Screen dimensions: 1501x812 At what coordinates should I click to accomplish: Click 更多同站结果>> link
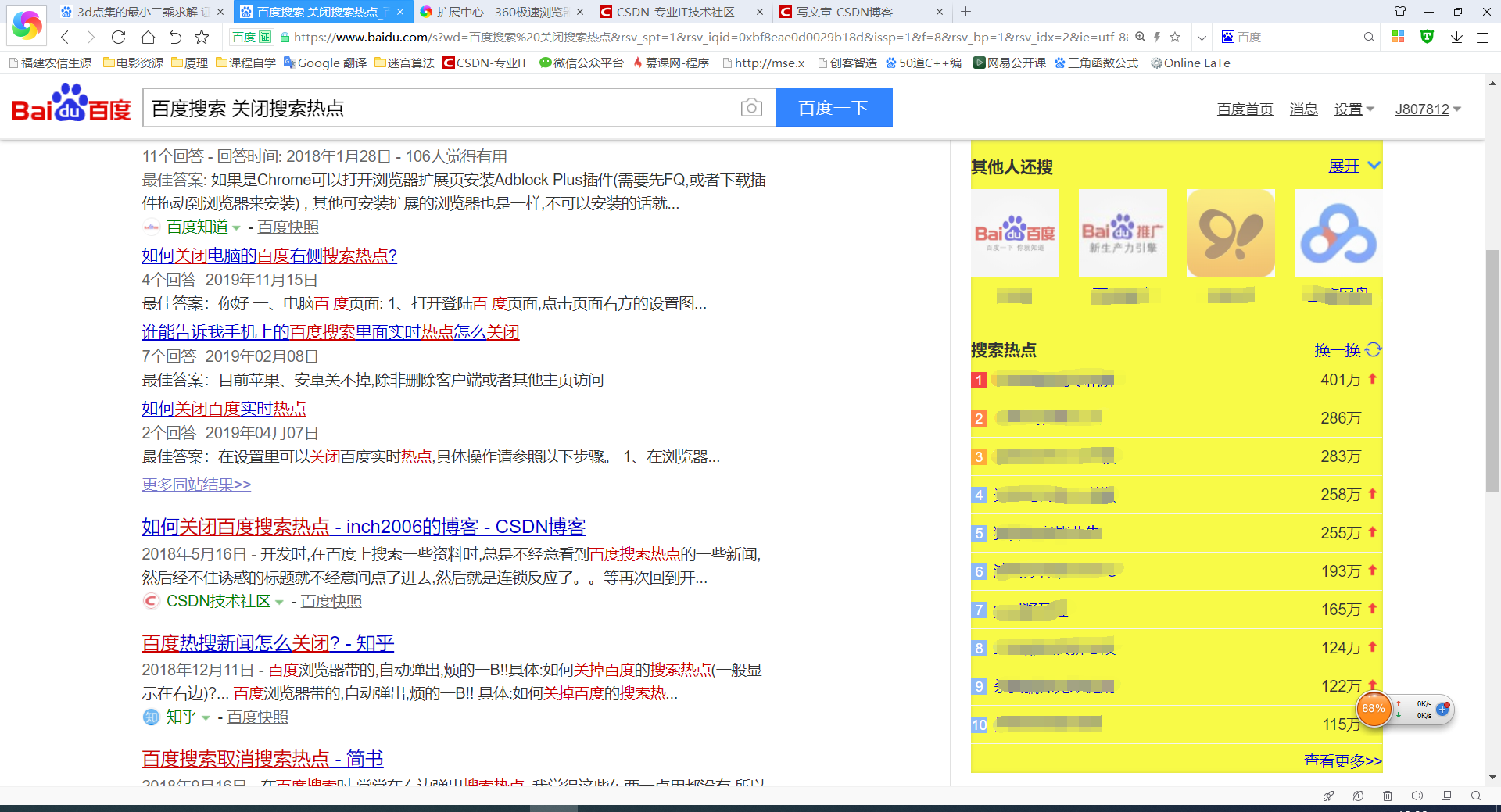click(196, 485)
